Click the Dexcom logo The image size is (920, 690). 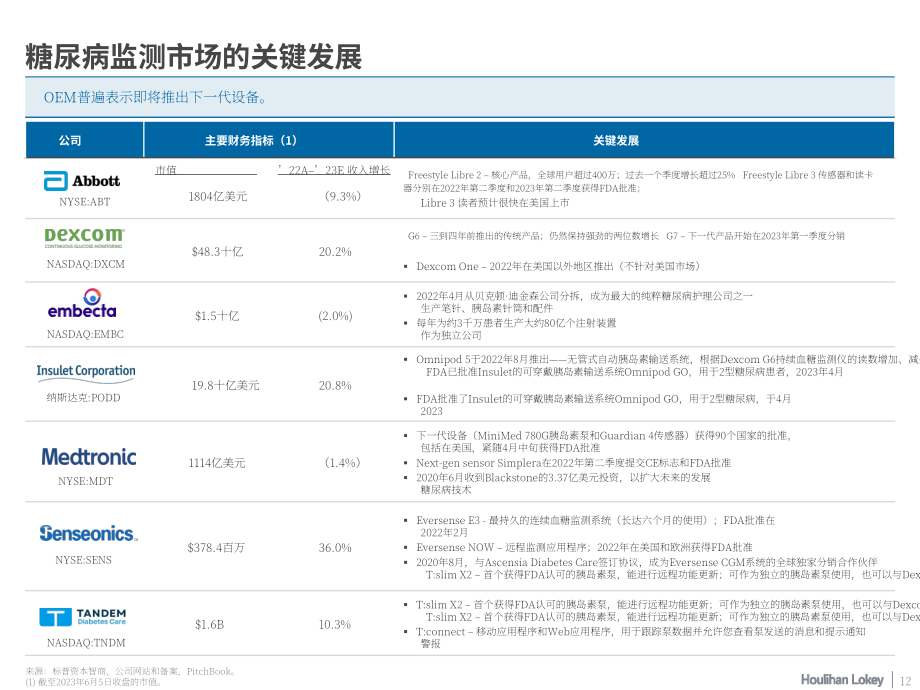(x=84, y=237)
